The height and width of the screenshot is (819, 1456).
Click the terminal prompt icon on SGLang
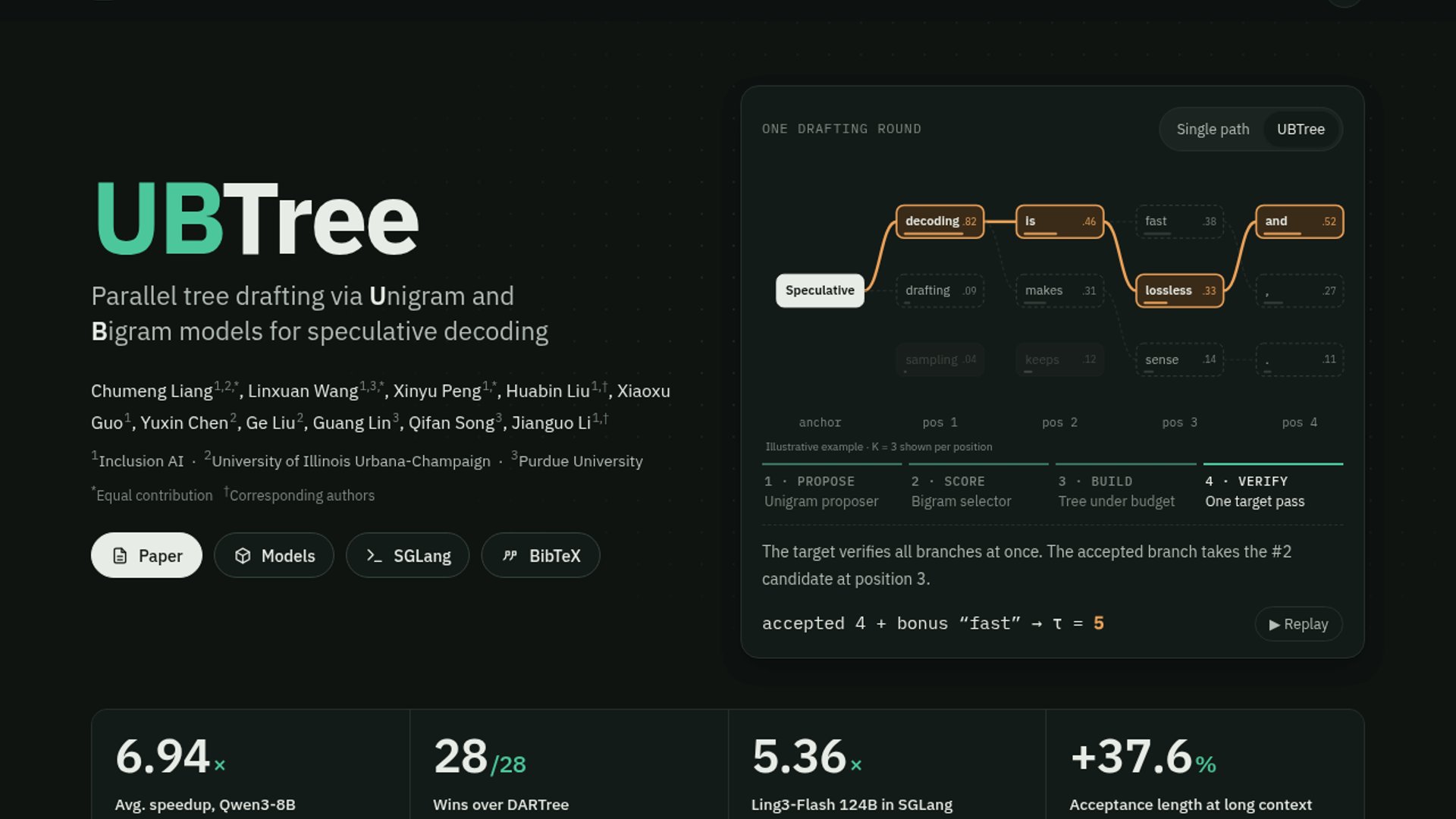(x=374, y=556)
